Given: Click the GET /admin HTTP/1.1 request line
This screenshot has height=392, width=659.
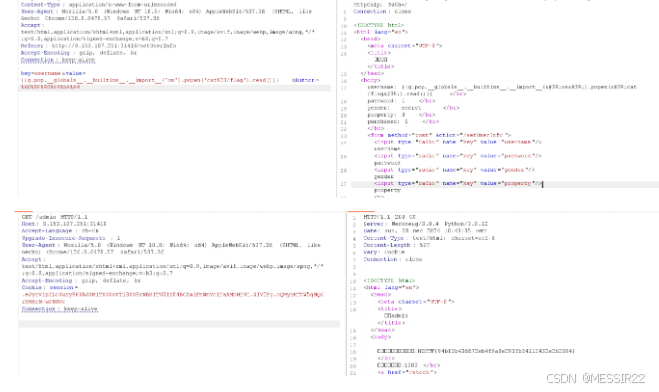Looking at the screenshot, I should coord(55,217).
